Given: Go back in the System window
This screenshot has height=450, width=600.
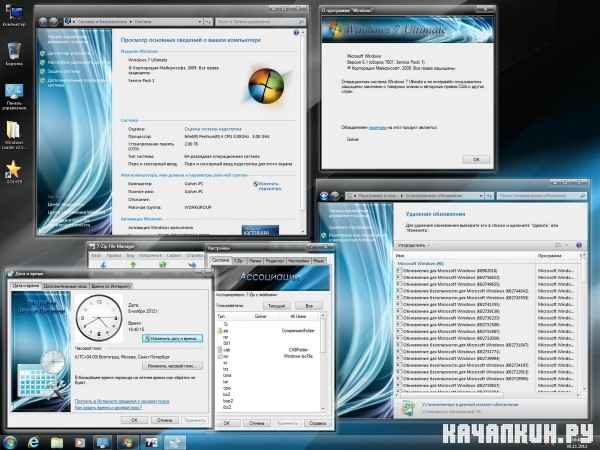Looking at the screenshot, I should point(44,22).
